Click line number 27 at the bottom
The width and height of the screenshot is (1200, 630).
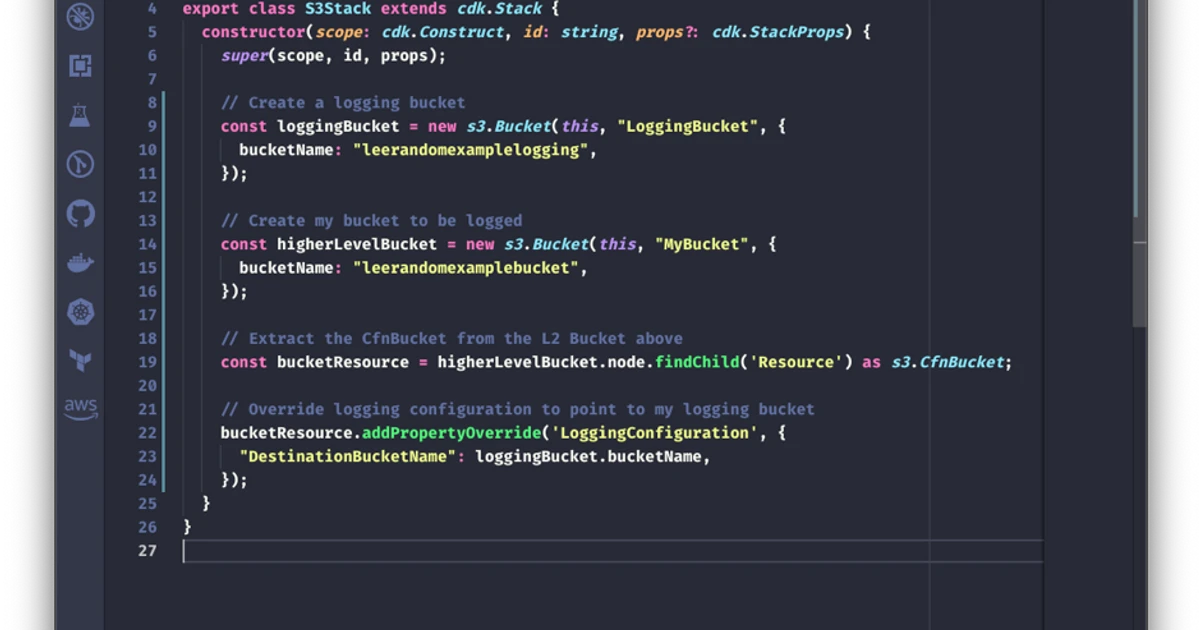tap(147, 550)
